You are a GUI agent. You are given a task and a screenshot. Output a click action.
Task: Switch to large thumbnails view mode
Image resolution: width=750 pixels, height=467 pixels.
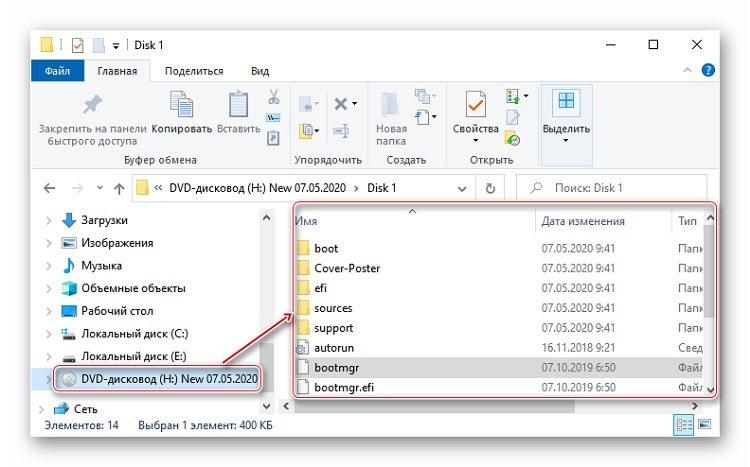[706, 424]
